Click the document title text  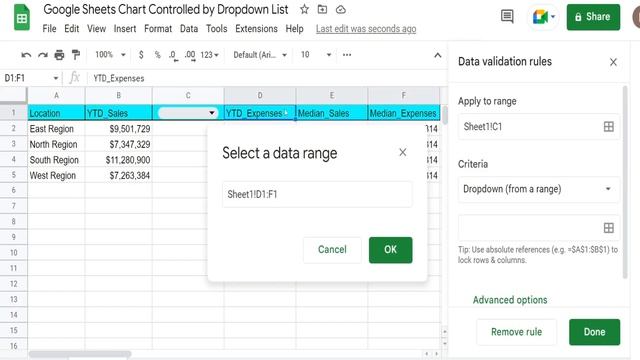[166, 9]
